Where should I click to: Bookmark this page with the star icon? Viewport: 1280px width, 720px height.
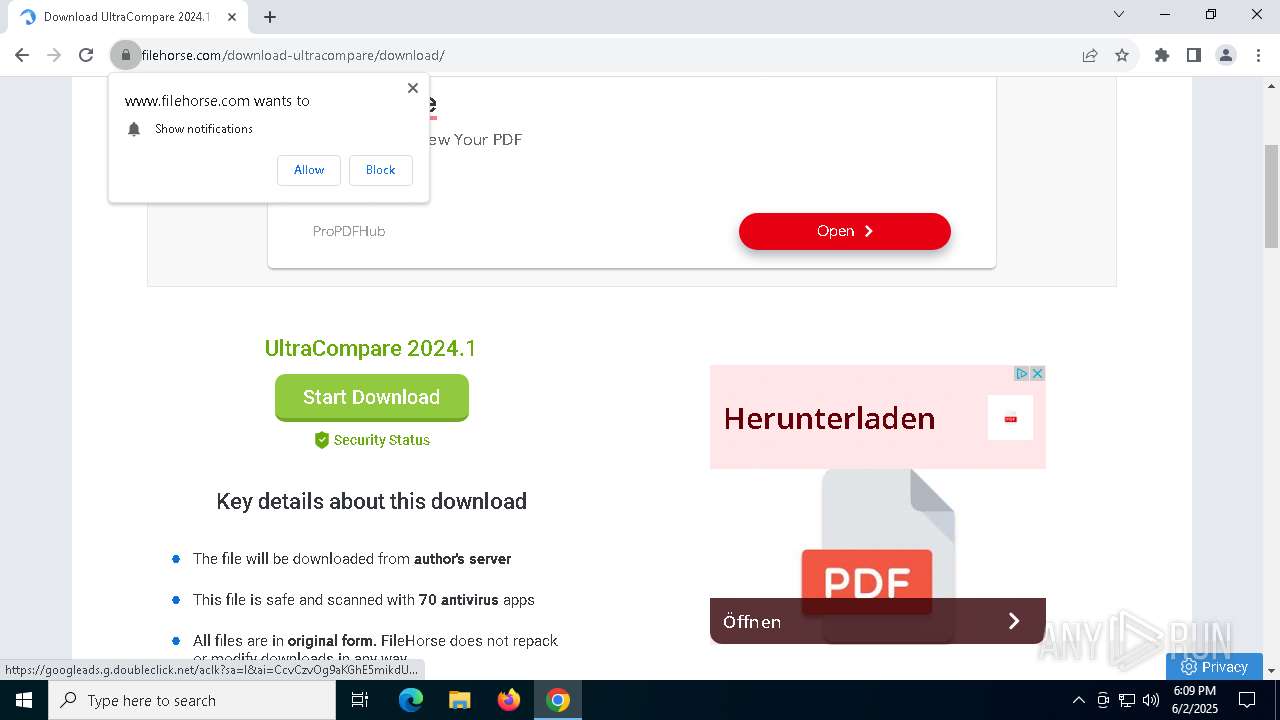(1122, 55)
